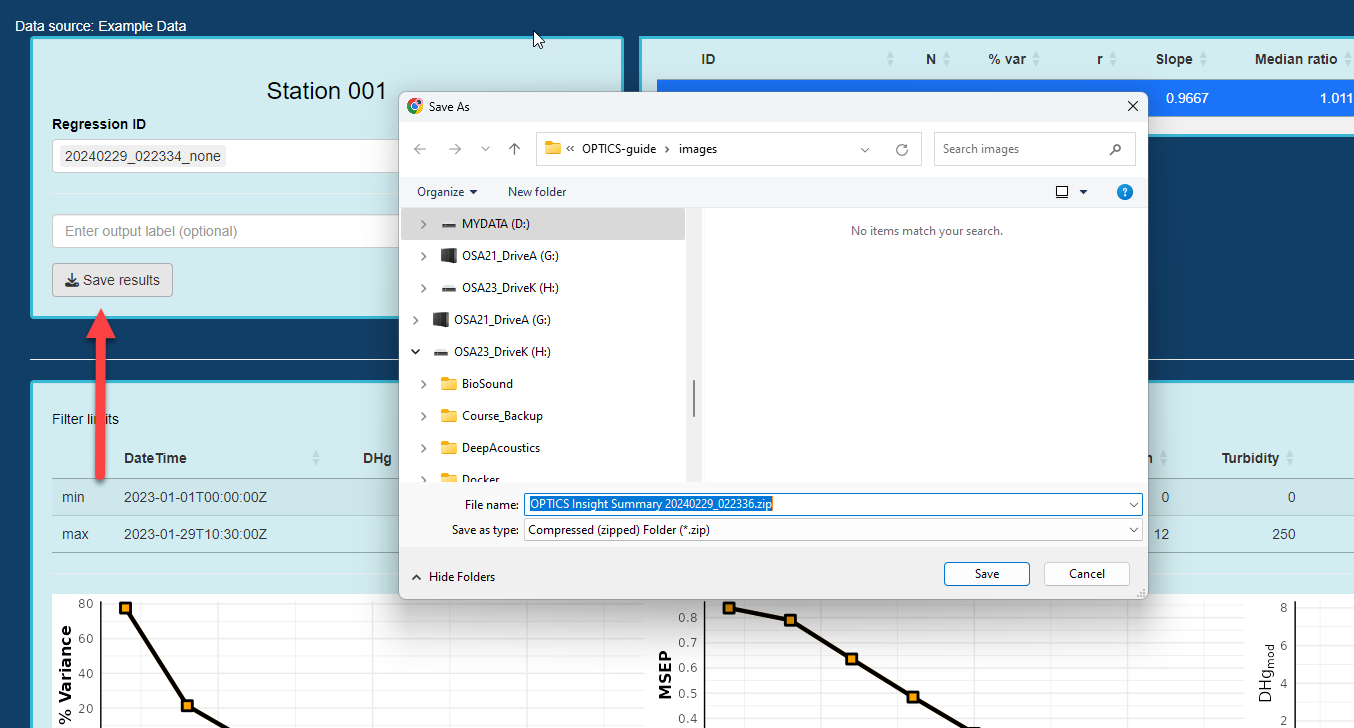Click the Save button
1354x728 pixels.
[x=986, y=574]
